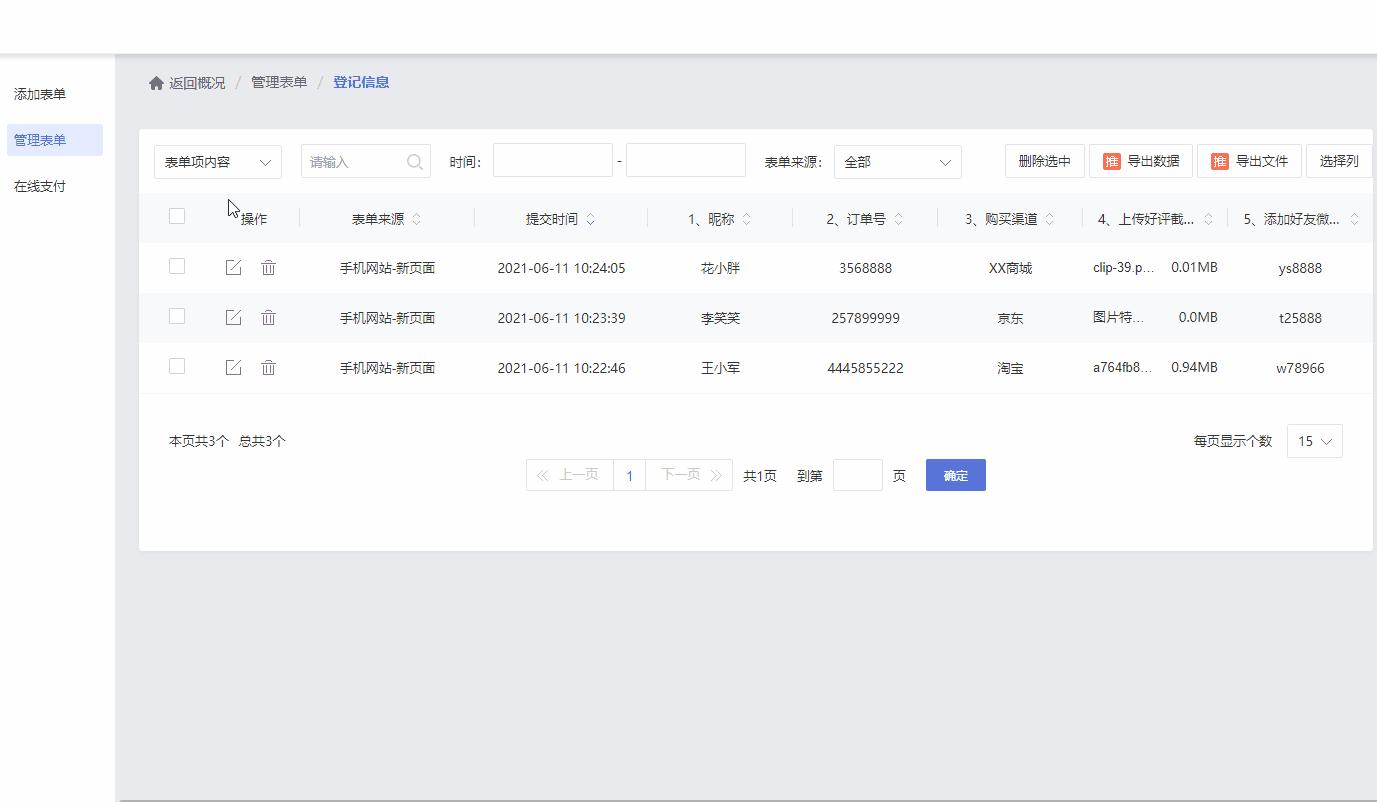Viewport: 1377px width, 802px height.
Task: Click home icon in breadcrumb
Action: click(156, 83)
